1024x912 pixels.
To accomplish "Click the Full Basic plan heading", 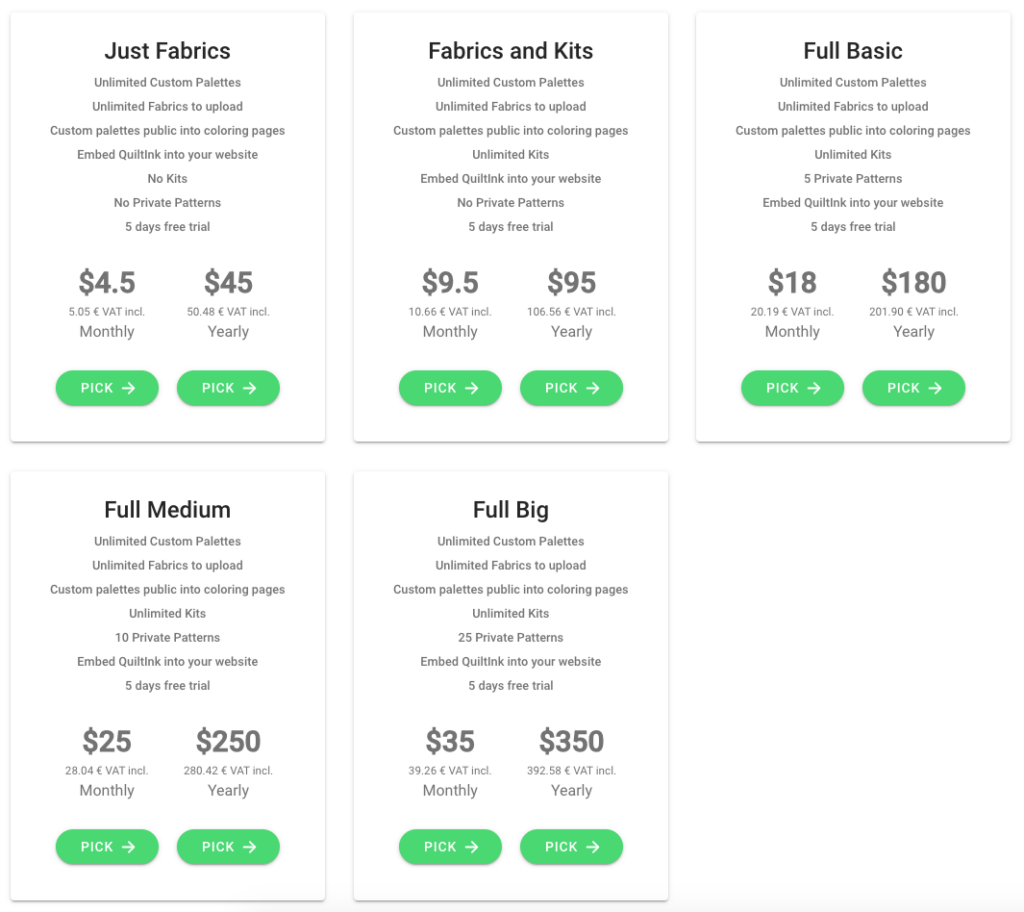I will pyautogui.click(x=853, y=51).
